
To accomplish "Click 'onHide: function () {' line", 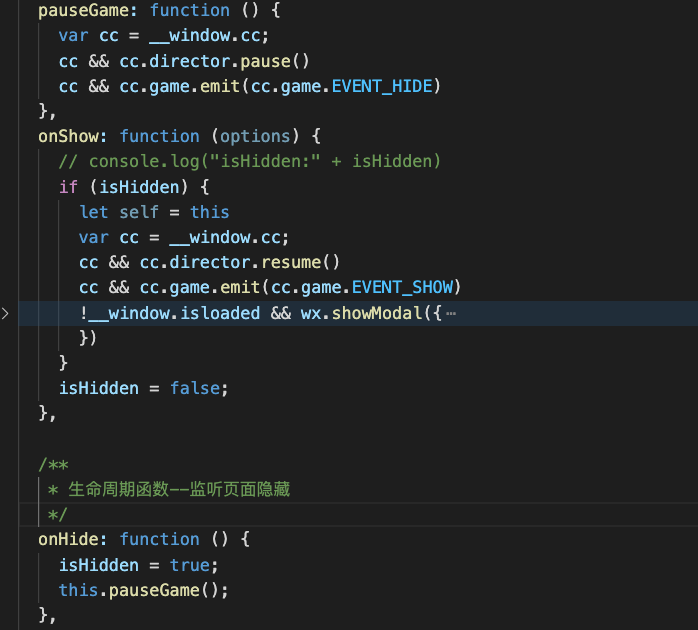I will (x=144, y=539).
